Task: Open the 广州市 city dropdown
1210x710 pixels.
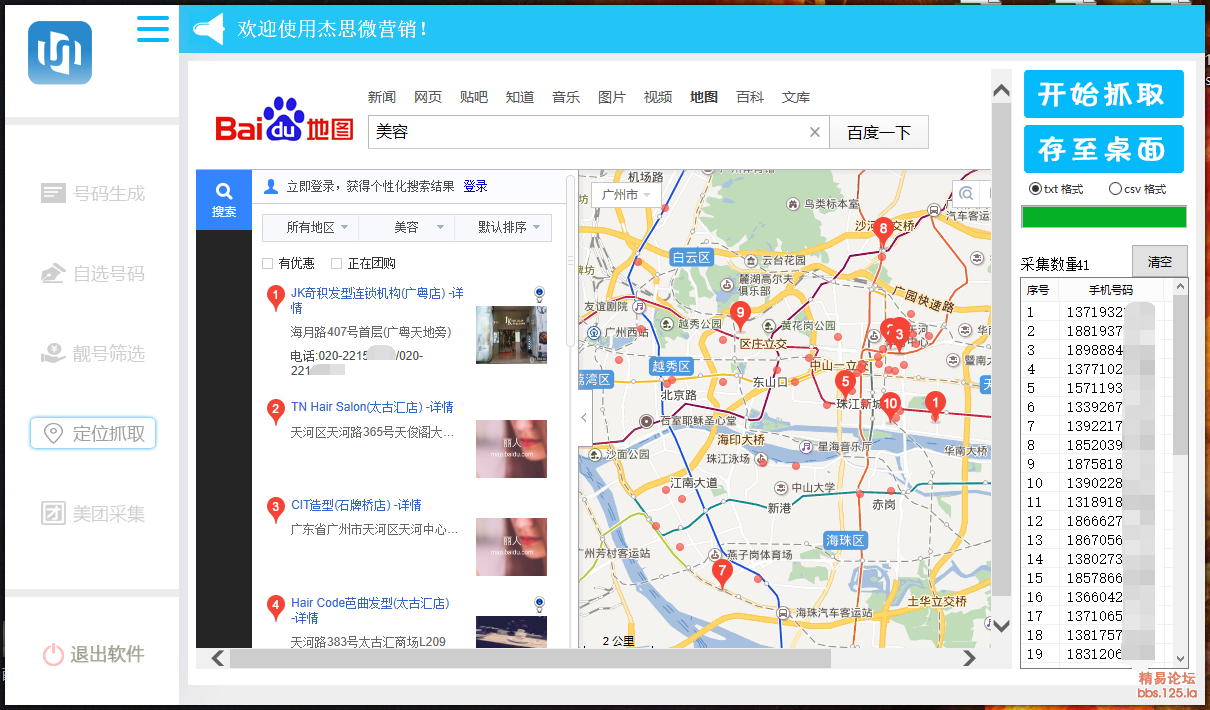Action: click(x=626, y=195)
